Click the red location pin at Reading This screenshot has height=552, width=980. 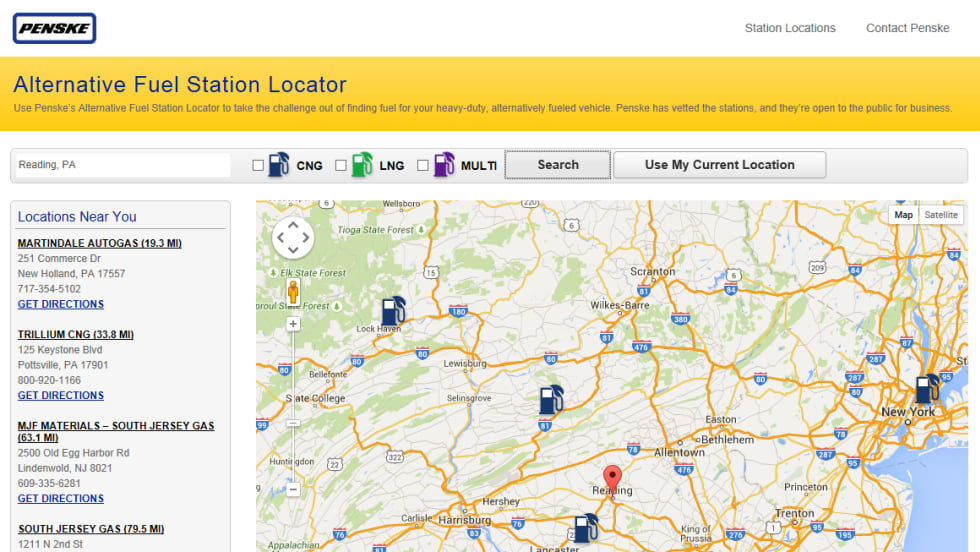point(612,477)
